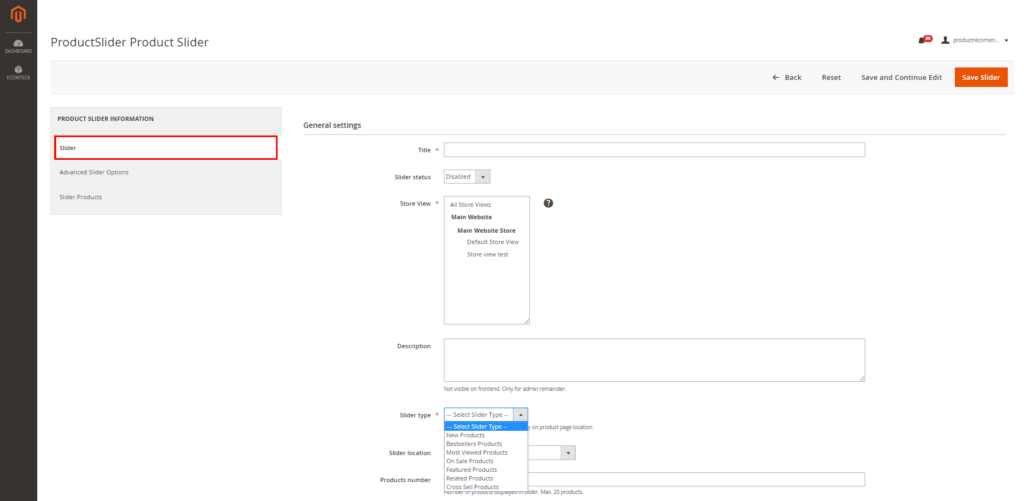Choose Bestsellers Products from the list
Image resolution: width=1024 pixels, height=501 pixels.
[474, 443]
